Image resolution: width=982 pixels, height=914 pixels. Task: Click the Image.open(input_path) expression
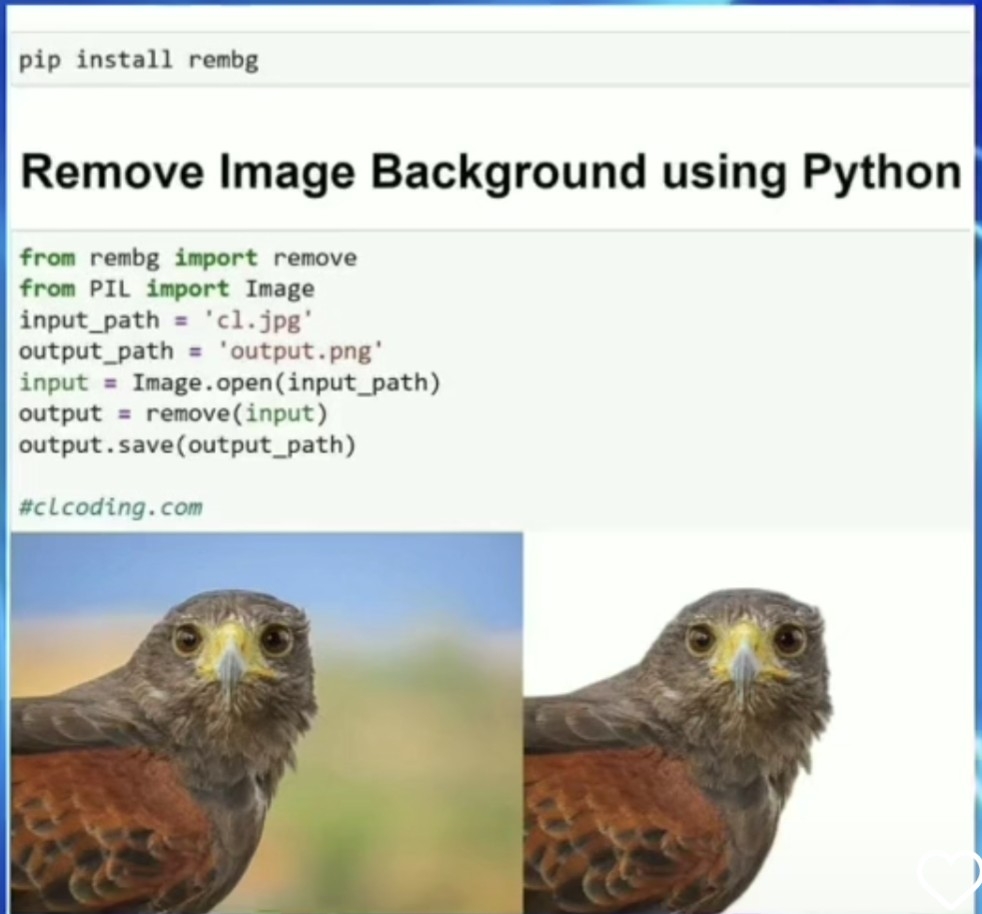click(x=286, y=382)
